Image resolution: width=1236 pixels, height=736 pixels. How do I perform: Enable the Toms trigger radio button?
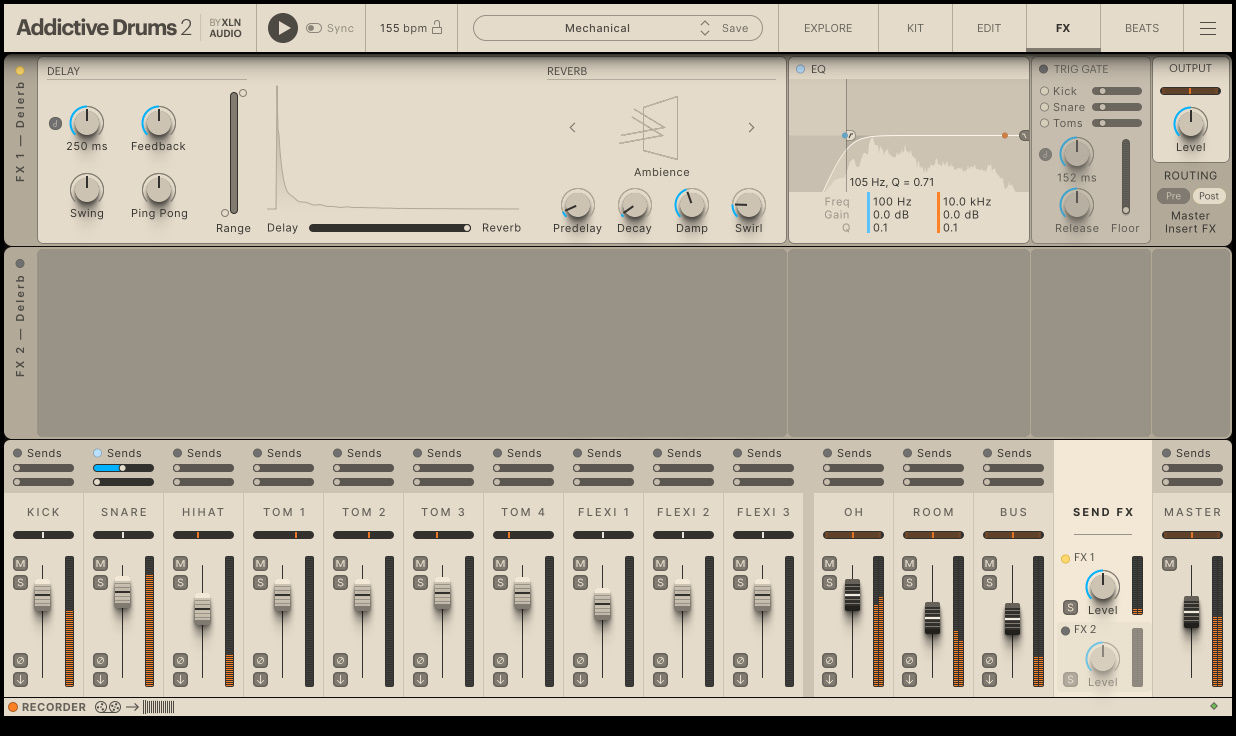[1045, 123]
